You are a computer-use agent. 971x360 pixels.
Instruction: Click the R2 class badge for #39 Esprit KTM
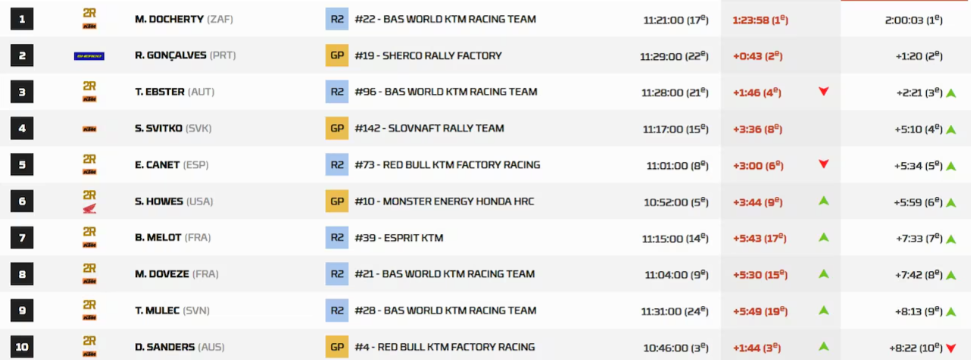pyautogui.click(x=337, y=238)
